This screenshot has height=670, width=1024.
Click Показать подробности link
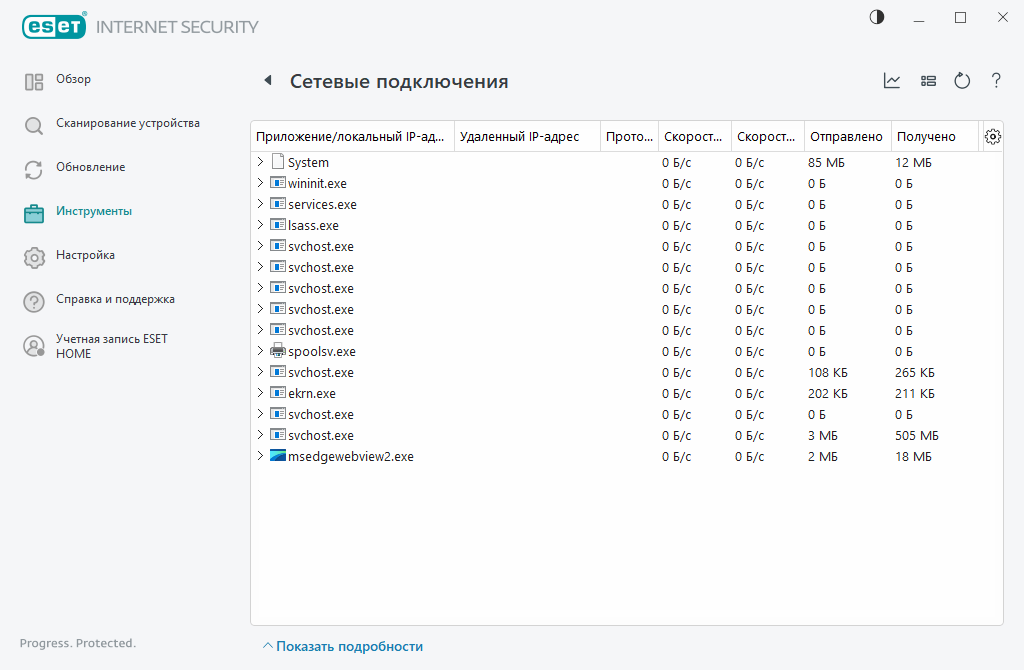(x=349, y=646)
